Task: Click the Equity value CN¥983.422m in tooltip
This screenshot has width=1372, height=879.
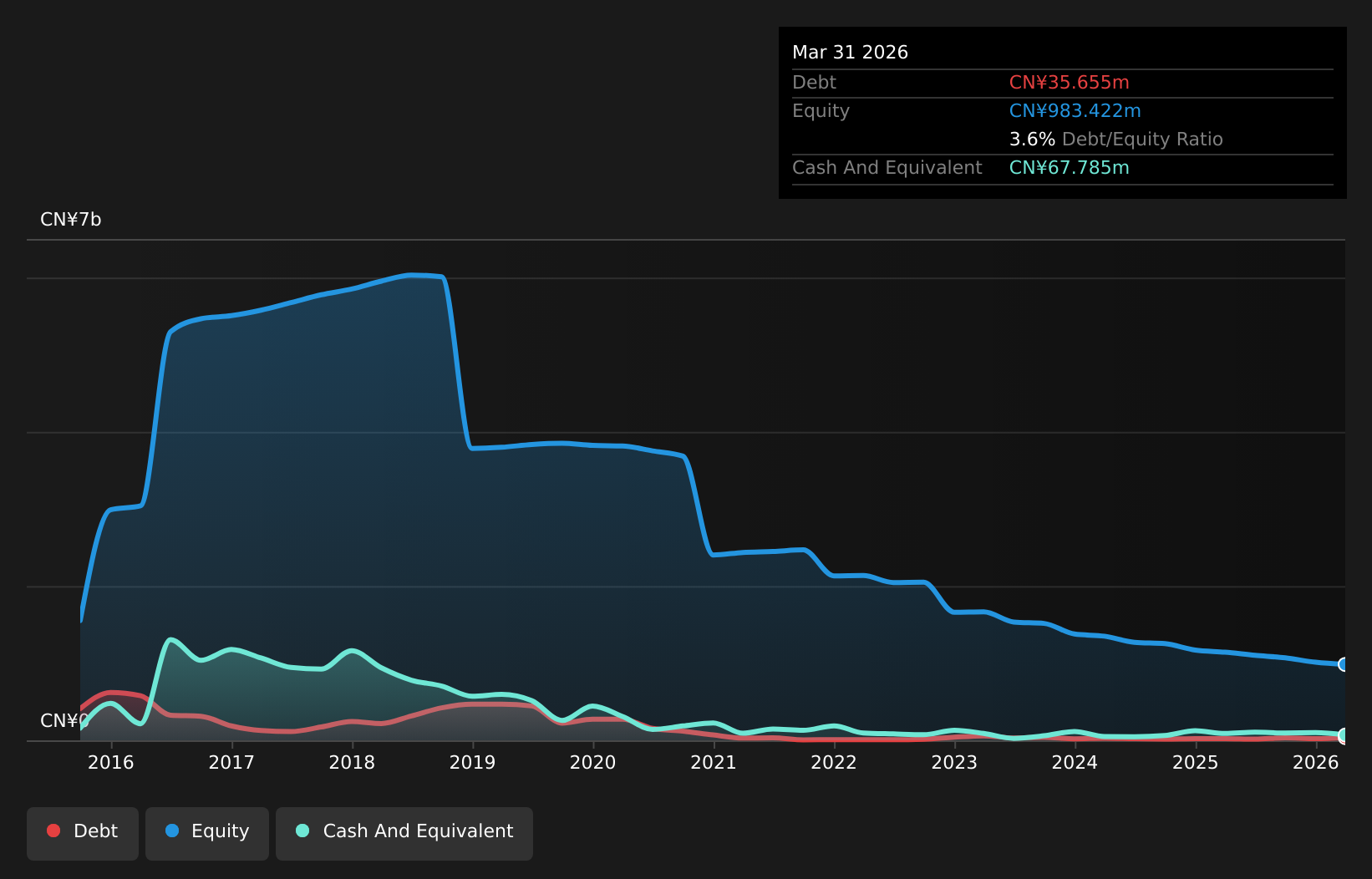Action: 1075,111
